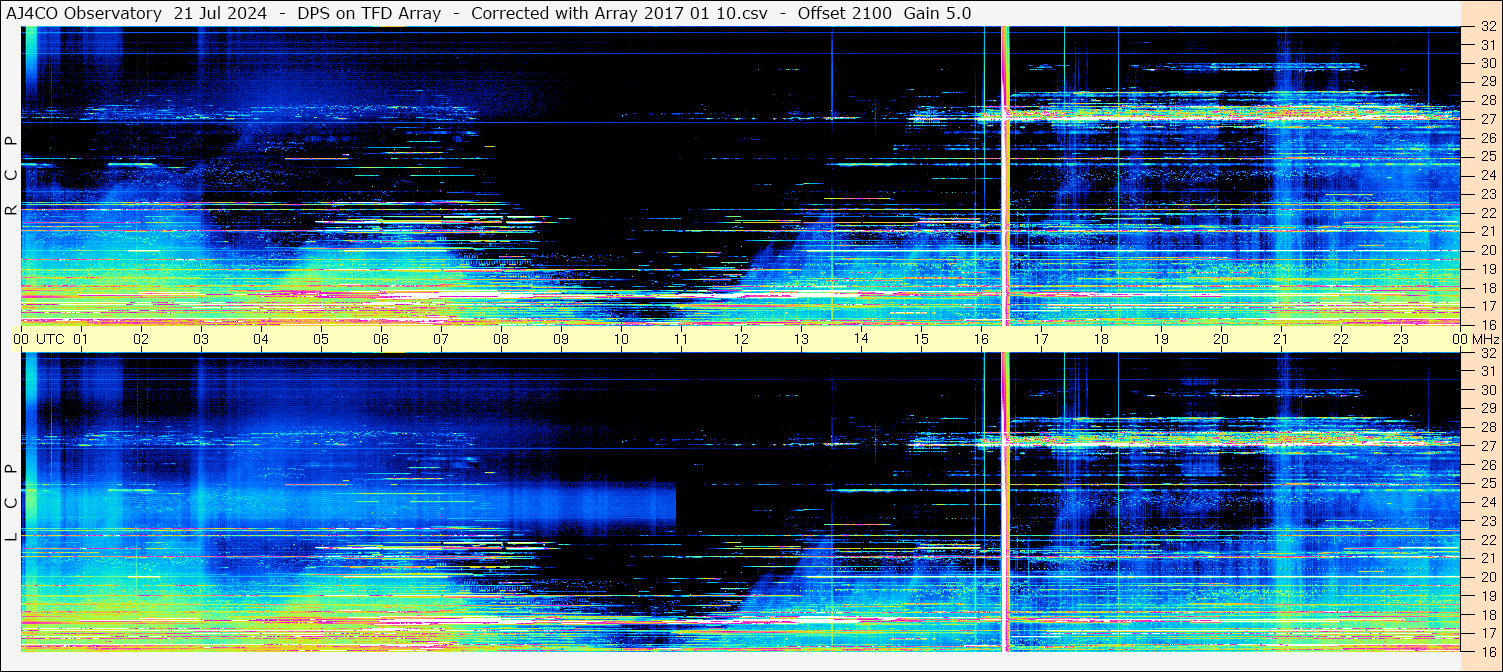Click hour '14' on the UTC axis
The height and width of the screenshot is (672, 1503).
pyautogui.click(x=861, y=339)
